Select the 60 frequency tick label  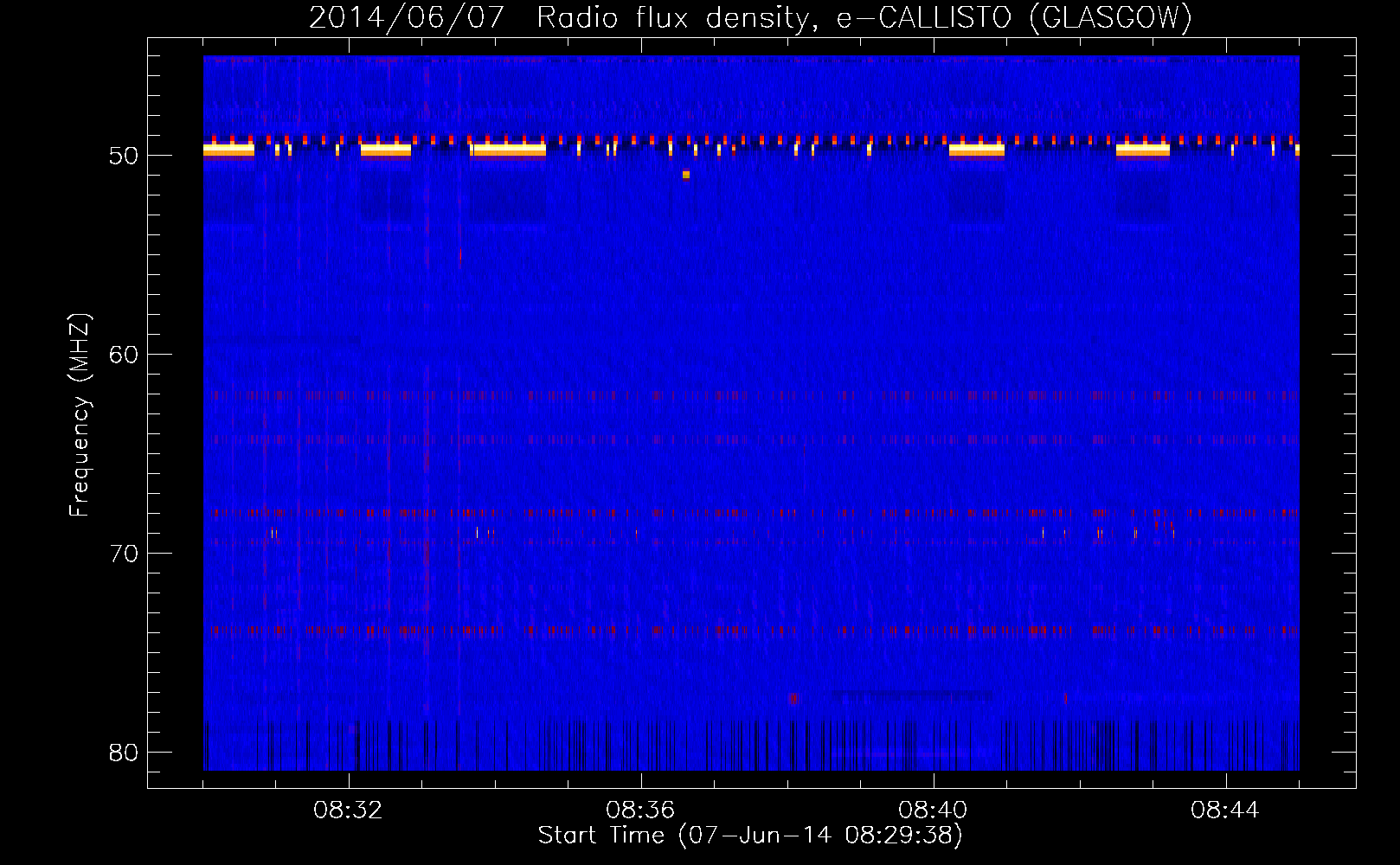124,355
